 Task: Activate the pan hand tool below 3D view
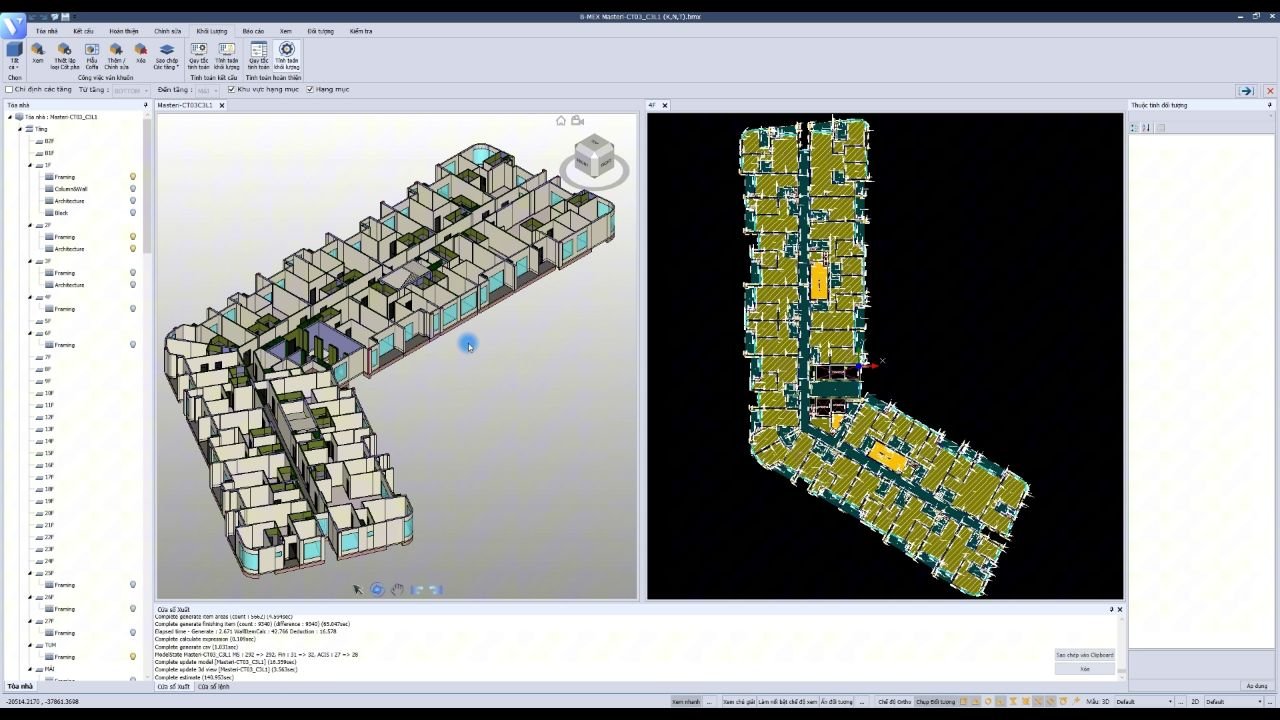tap(397, 590)
